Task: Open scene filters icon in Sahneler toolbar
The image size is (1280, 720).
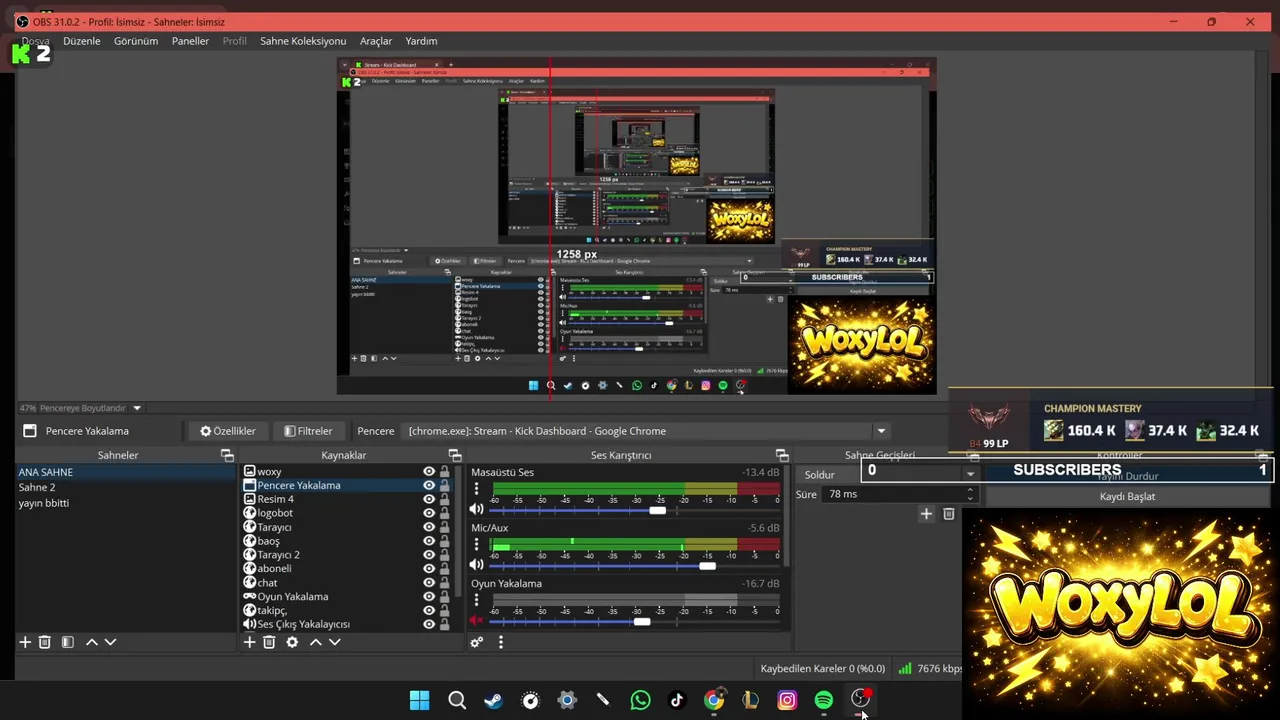Action: click(x=68, y=642)
